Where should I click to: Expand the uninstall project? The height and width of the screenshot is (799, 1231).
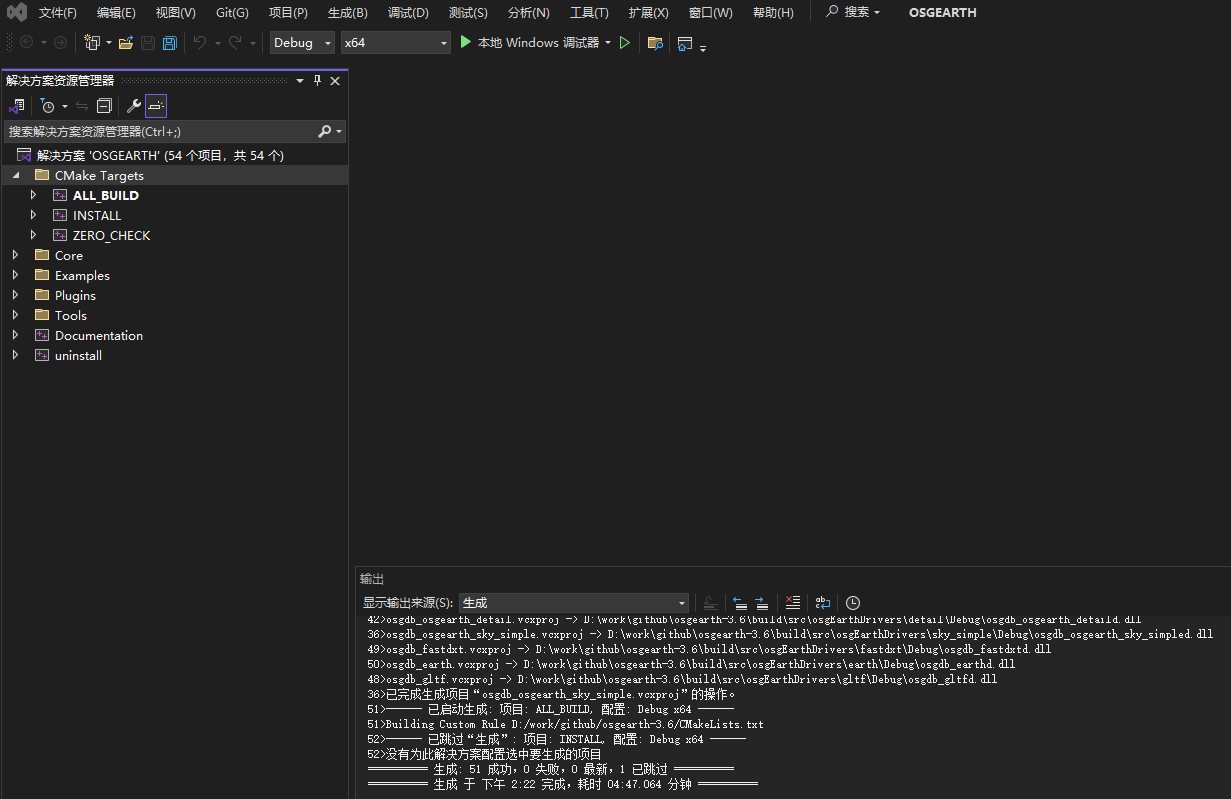click(15, 355)
